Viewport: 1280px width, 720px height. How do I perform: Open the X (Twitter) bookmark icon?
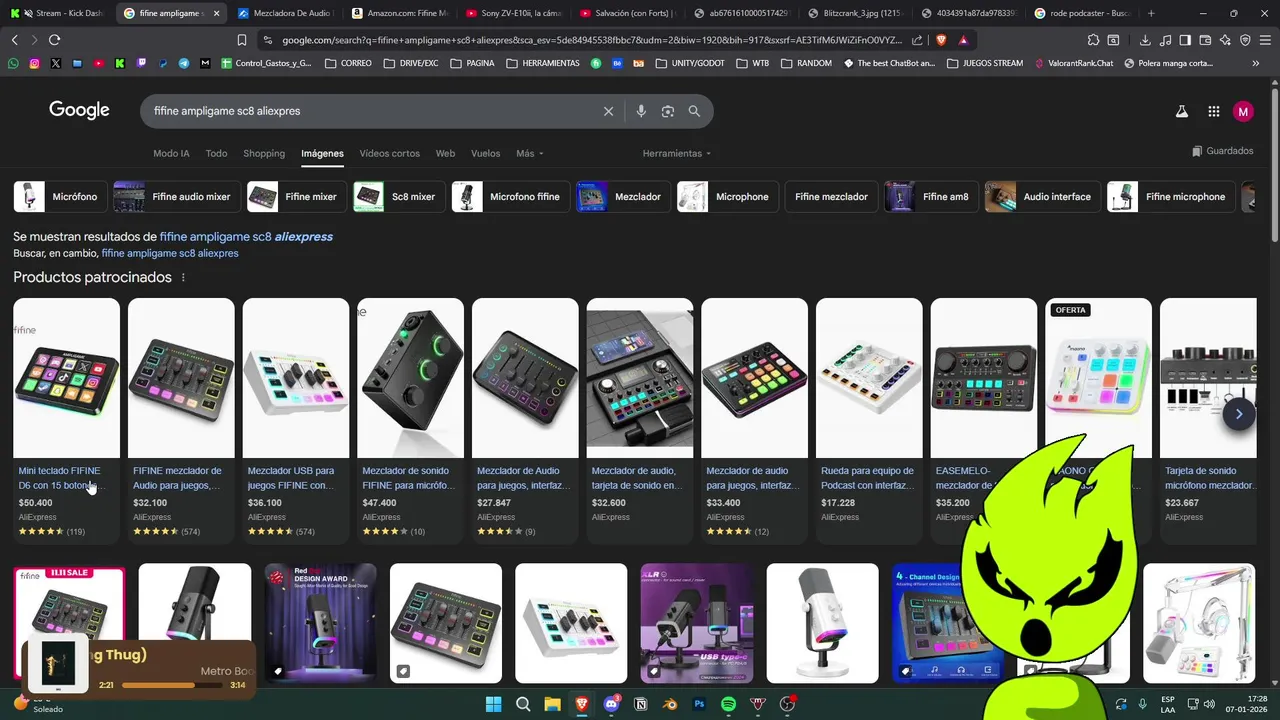tap(55, 63)
